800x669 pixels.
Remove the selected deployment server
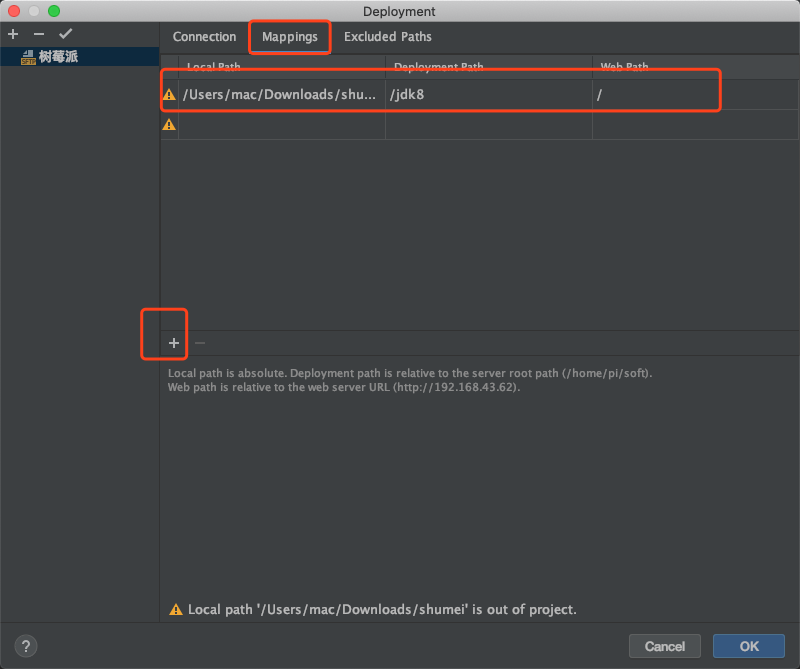pos(39,34)
